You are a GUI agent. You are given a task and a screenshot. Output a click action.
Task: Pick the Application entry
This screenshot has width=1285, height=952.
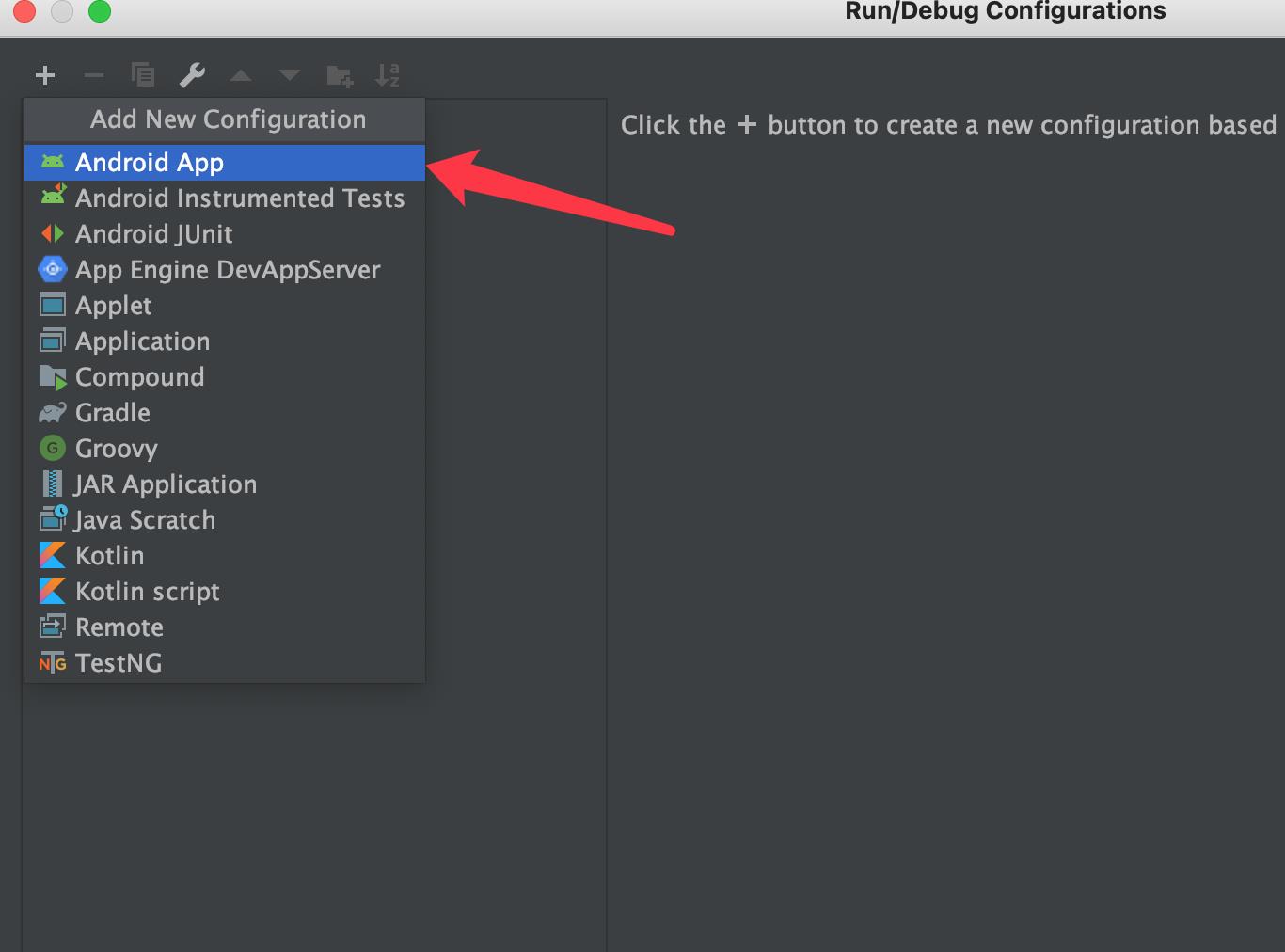pos(225,341)
